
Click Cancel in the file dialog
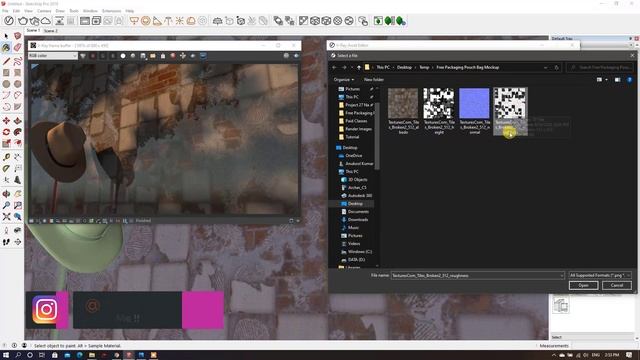(x=617, y=285)
